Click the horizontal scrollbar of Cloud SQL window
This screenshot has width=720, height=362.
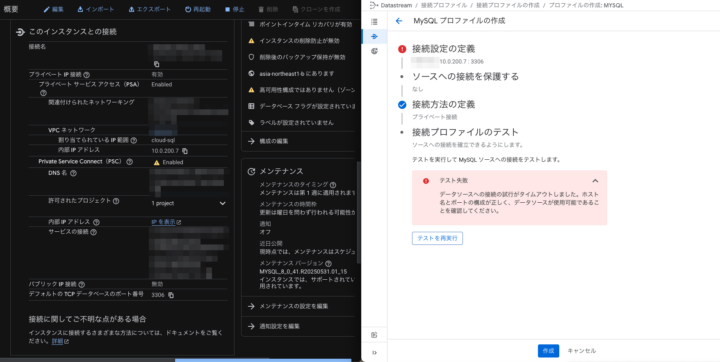(x=263, y=360)
